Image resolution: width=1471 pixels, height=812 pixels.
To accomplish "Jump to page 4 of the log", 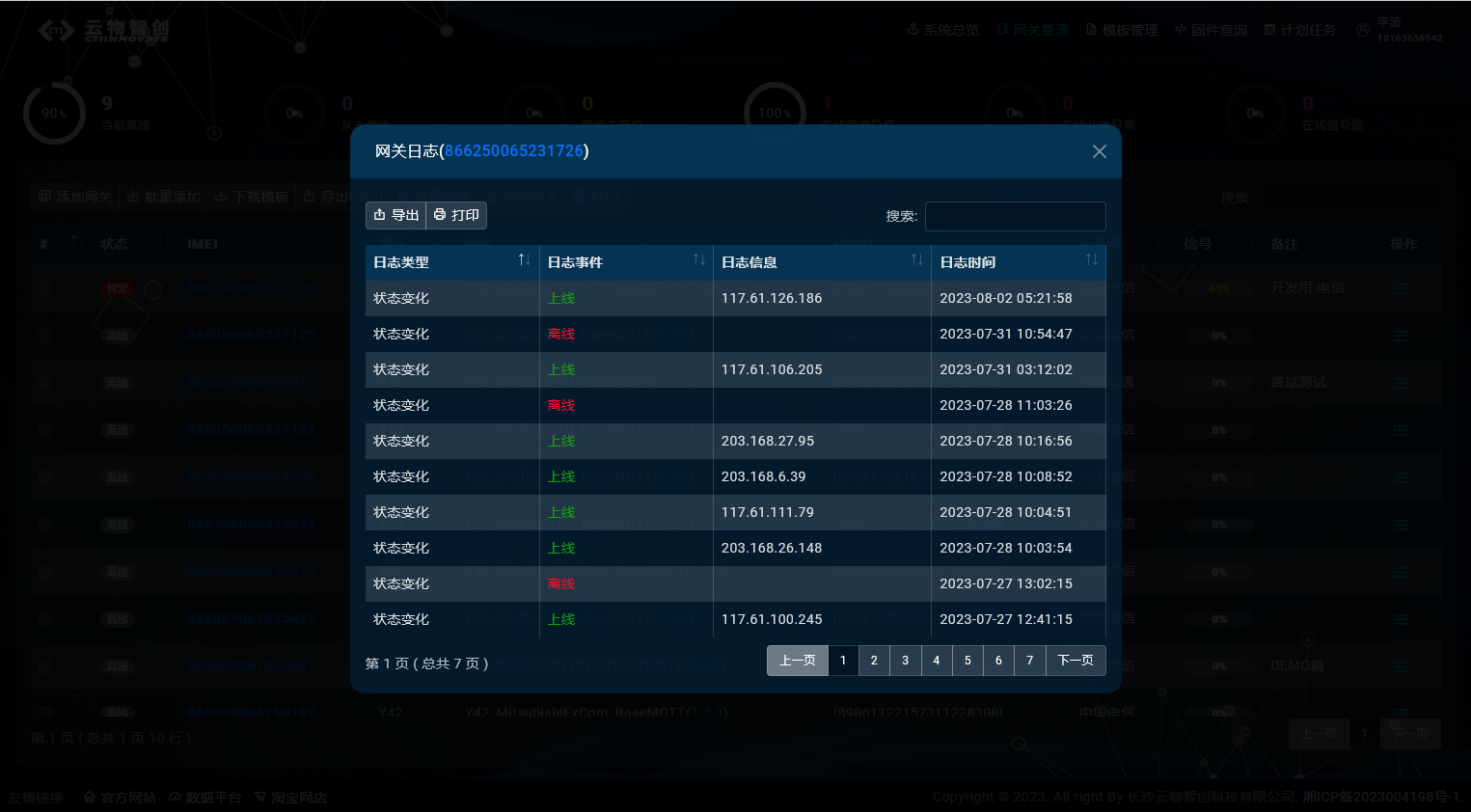I will pos(937,661).
